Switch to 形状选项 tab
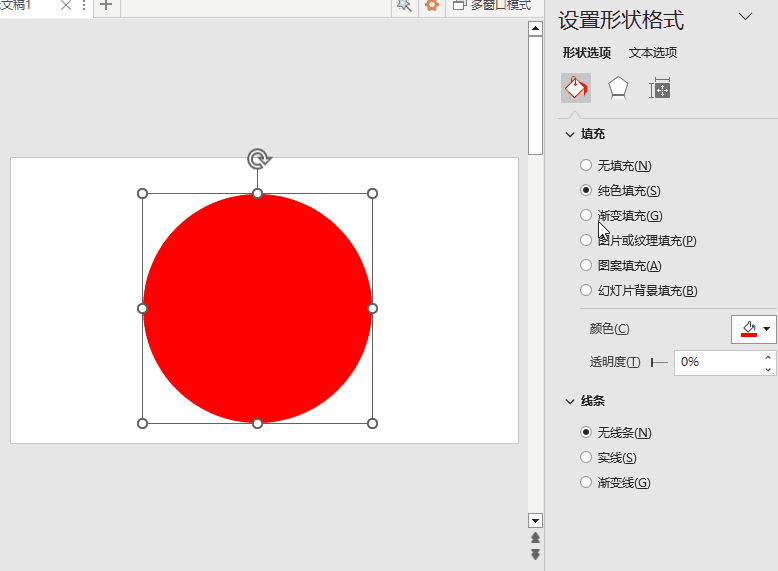The width and height of the screenshot is (778, 571). (586, 53)
